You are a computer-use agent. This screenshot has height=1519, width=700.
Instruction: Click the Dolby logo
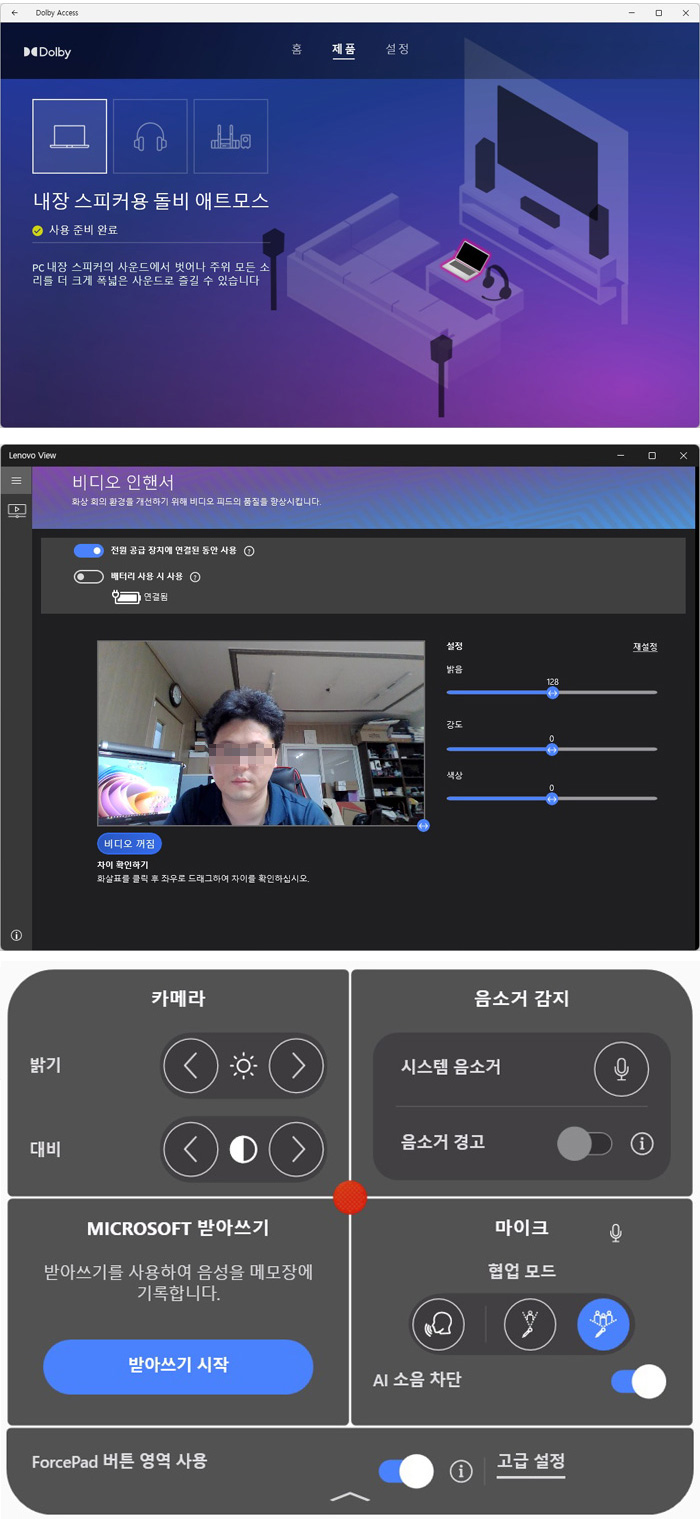(48, 52)
